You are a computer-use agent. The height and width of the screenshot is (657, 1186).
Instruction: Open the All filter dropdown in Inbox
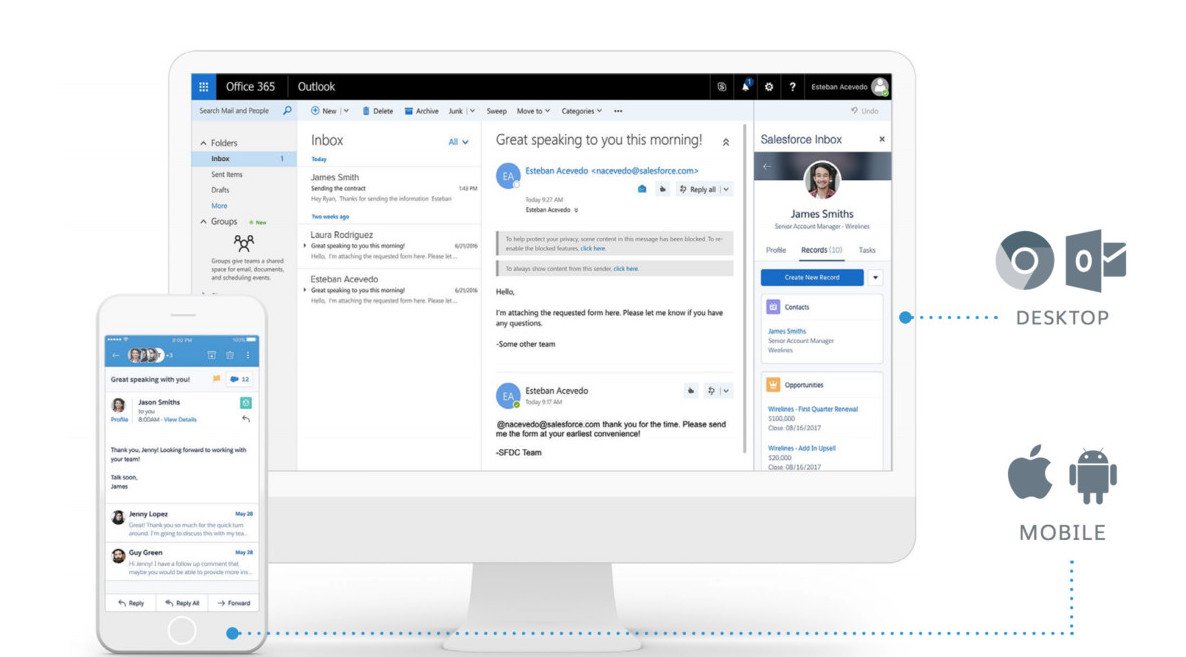458,141
